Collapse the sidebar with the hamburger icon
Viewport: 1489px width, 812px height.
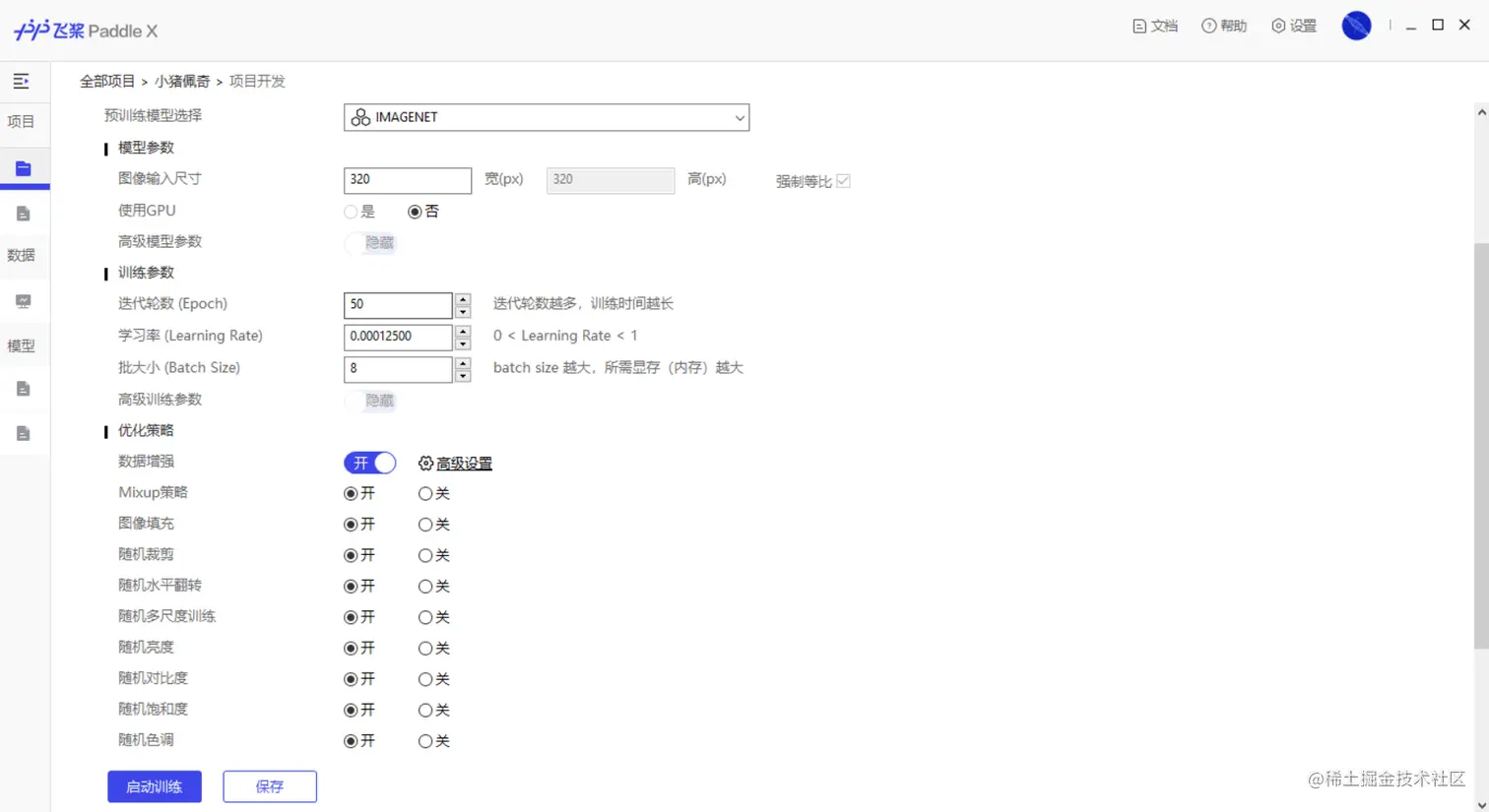[x=21, y=82]
